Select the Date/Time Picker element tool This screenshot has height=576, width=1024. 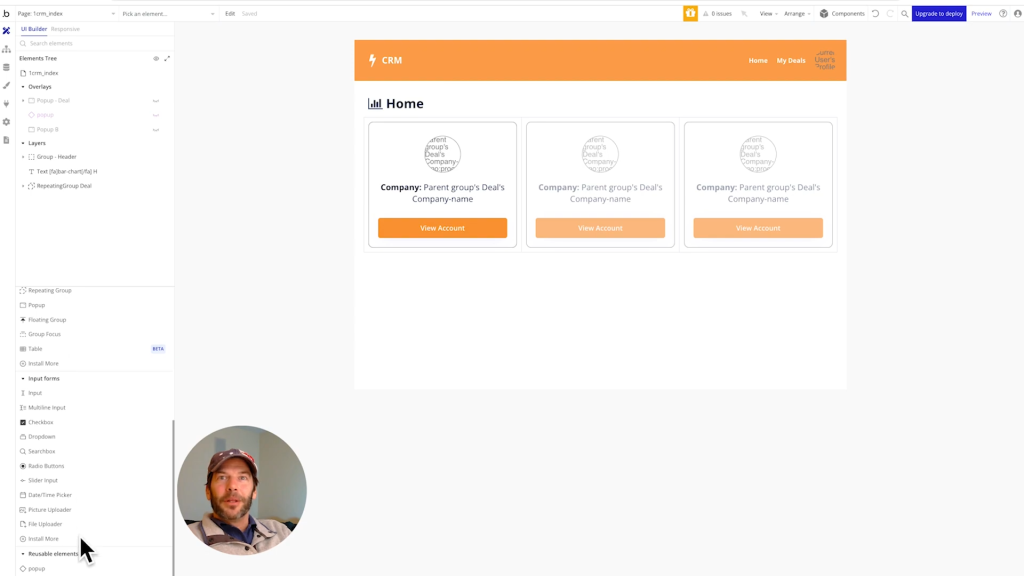(50, 495)
